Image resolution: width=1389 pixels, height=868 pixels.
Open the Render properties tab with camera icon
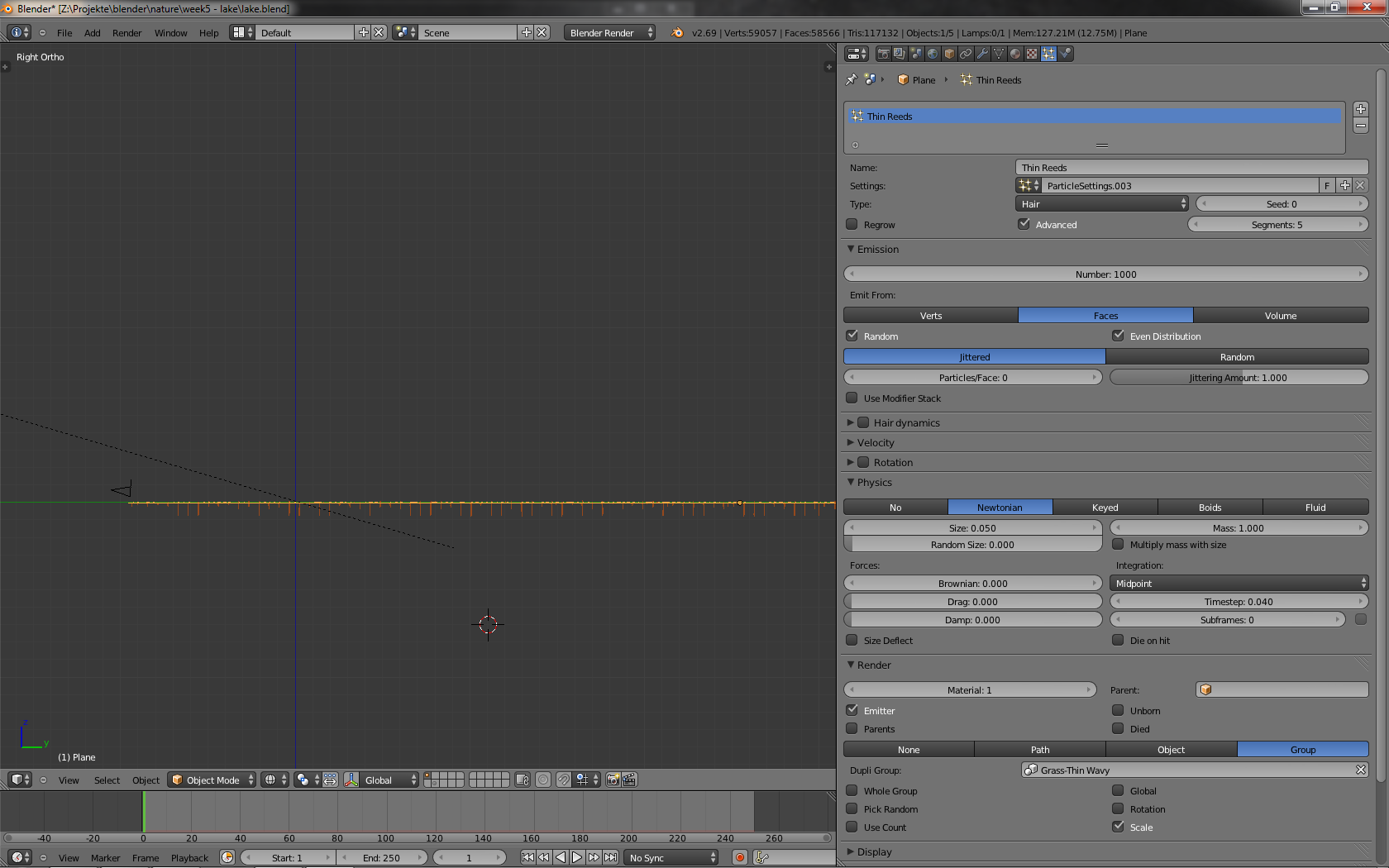click(x=883, y=54)
